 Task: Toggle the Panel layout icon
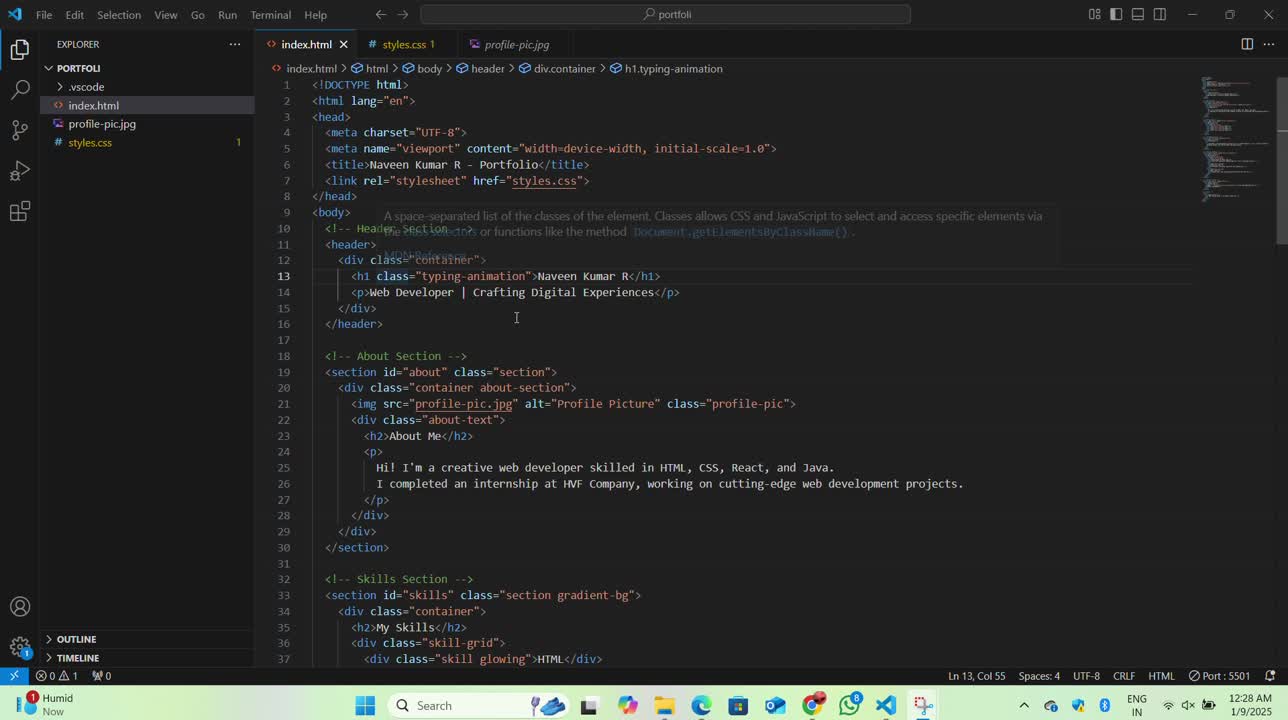point(1139,14)
